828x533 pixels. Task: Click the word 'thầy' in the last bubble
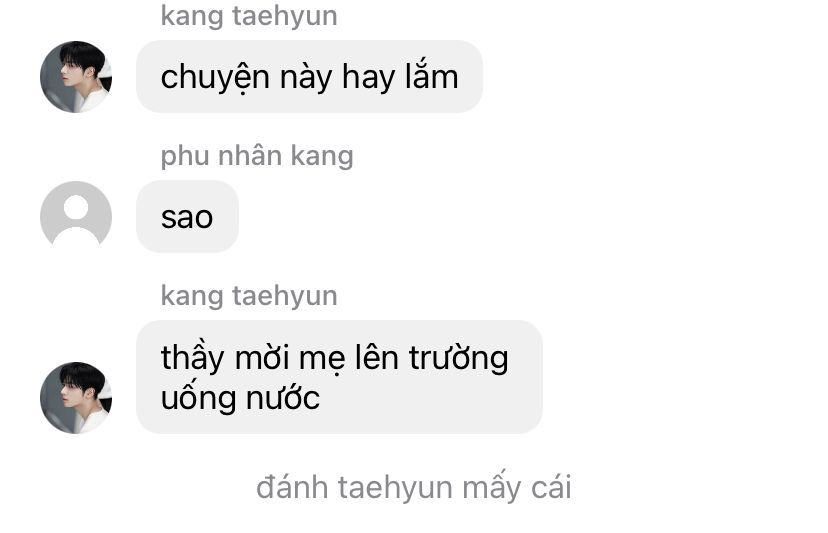[193, 359]
